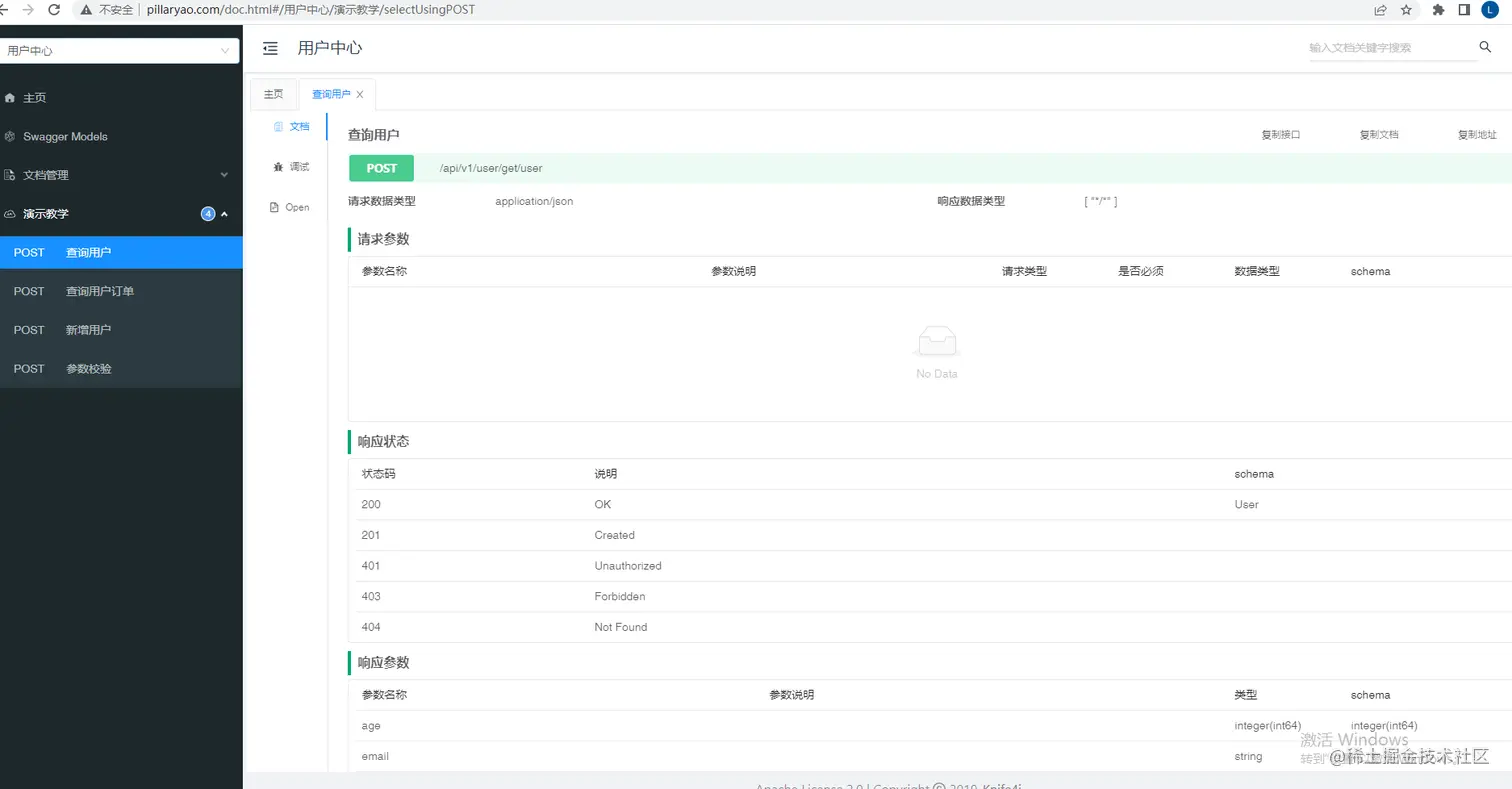This screenshot has height=789, width=1512.
Task: Expand the 文档管理 menu
Action: 121,175
